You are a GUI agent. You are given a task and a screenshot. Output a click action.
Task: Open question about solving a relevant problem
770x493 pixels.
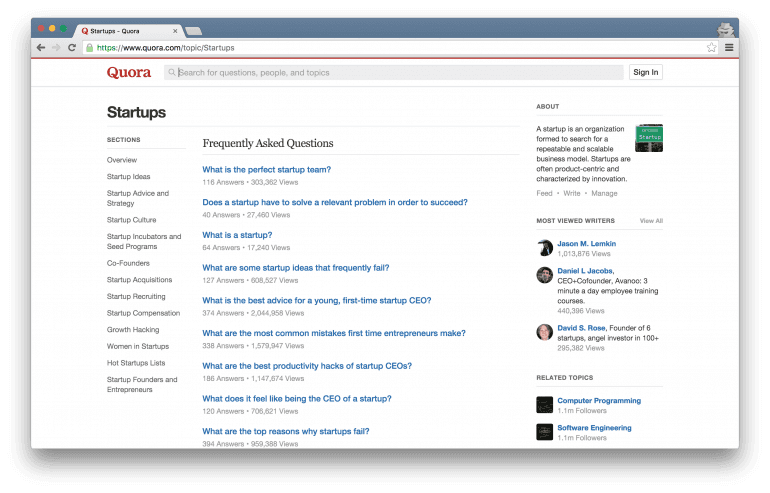[335, 202]
